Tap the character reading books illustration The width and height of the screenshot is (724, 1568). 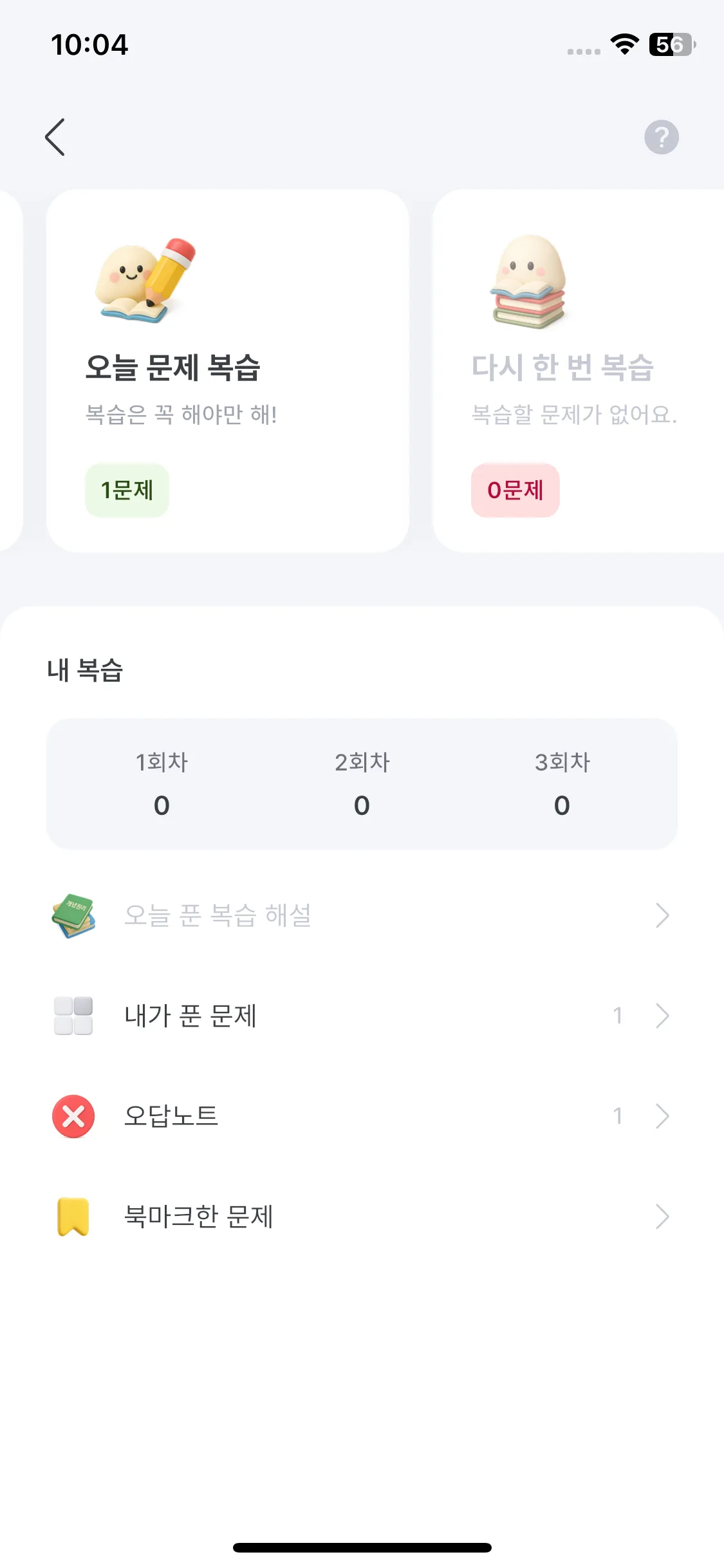(x=528, y=281)
